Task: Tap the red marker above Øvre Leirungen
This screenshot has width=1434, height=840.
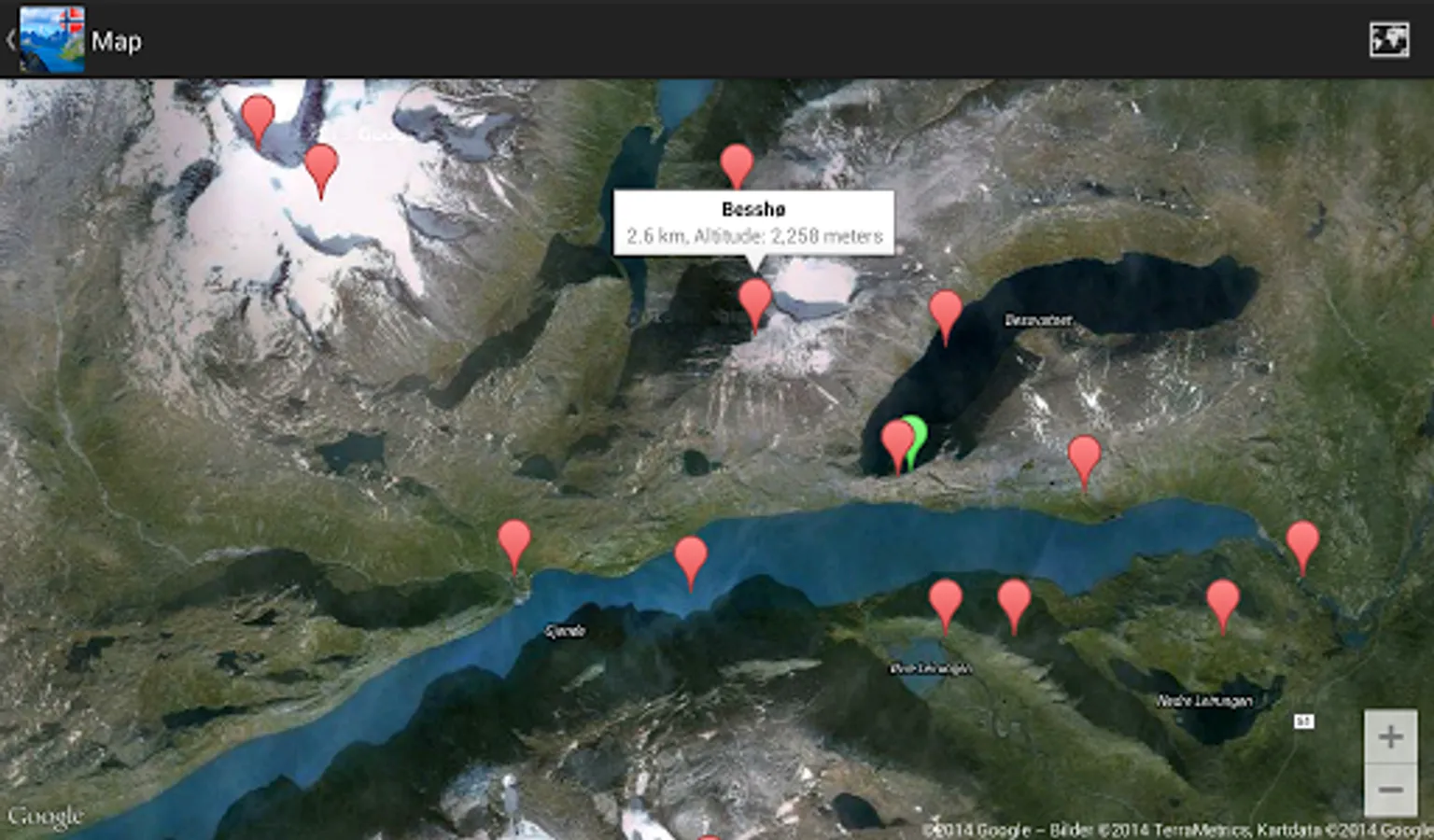Action: pyautogui.click(x=945, y=595)
